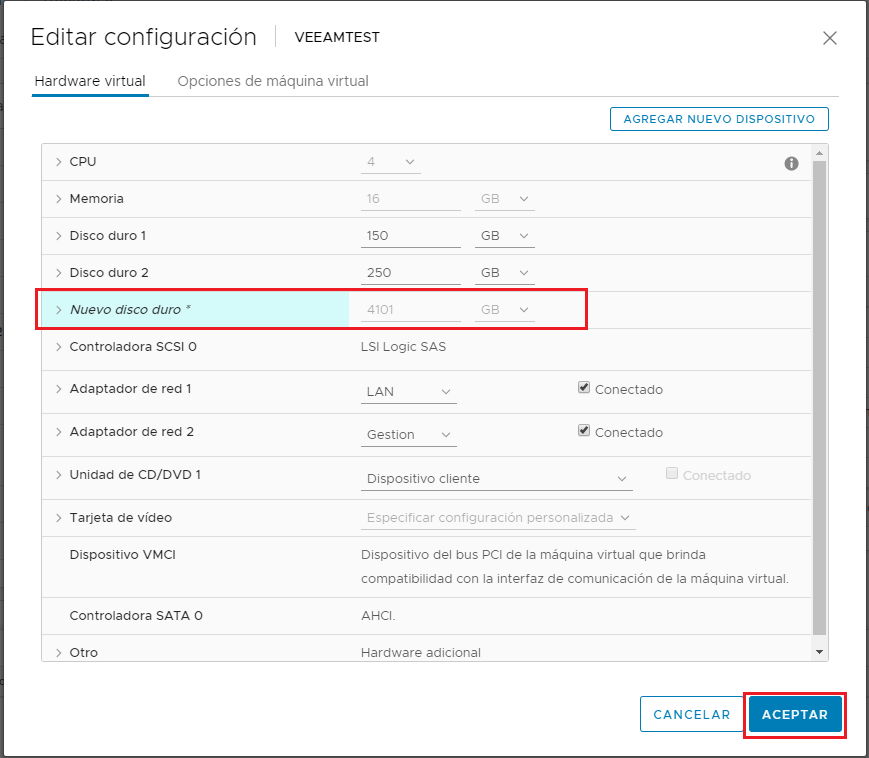This screenshot has height=758, width=869.
Task: Dismiss the dialog with CANCELAR
Action: [691, 714]
